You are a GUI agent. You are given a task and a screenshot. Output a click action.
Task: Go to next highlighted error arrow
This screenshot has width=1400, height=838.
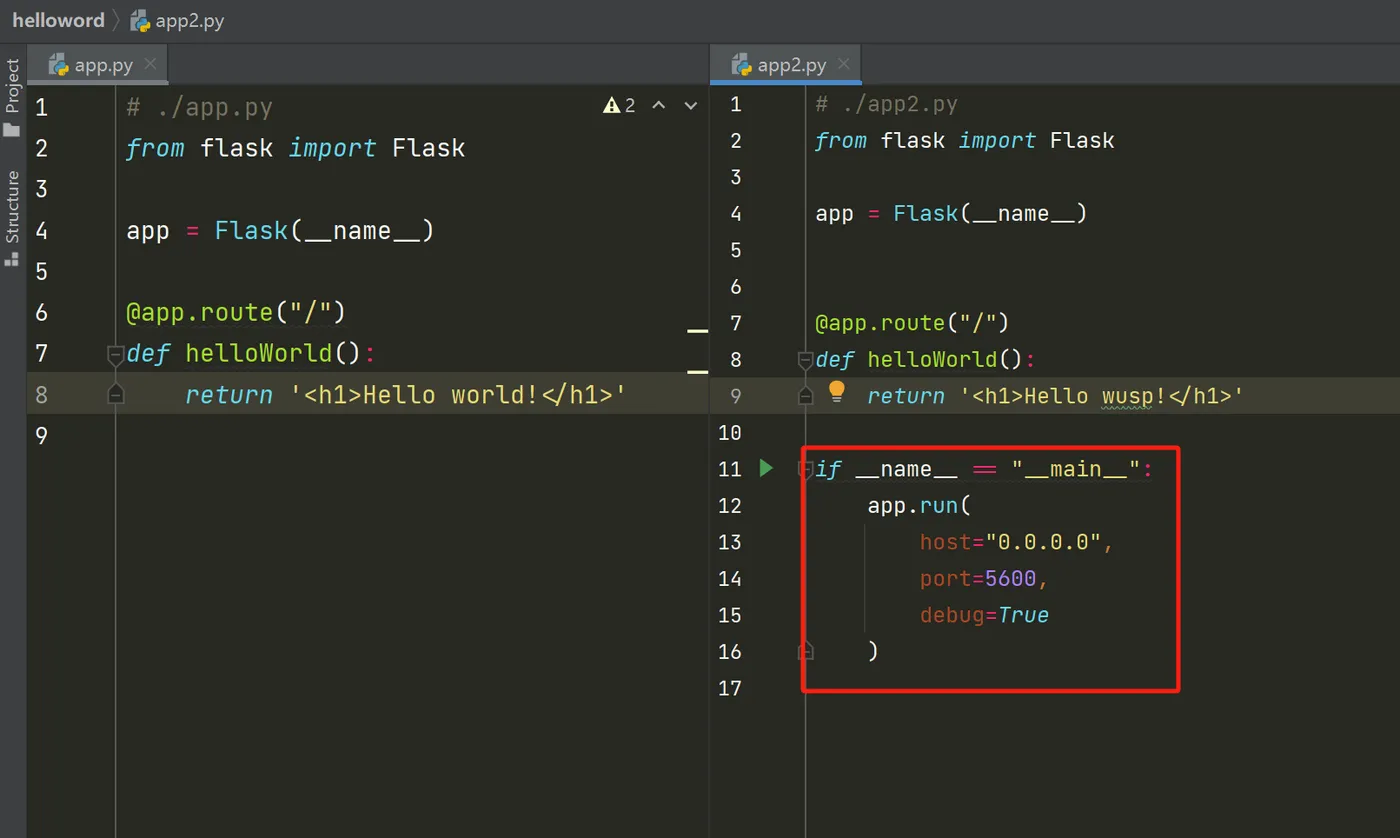coord(690,105)
